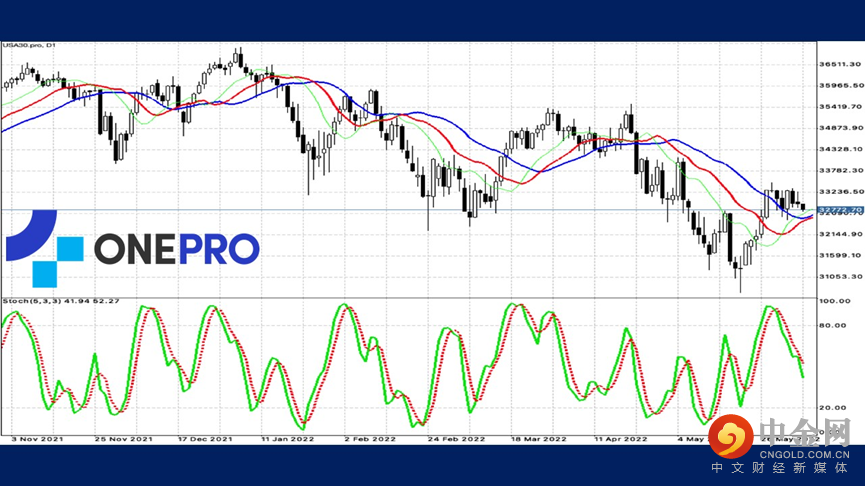Pick the 17 Dec 2021 date label
Viewport: 865px width, 486px height.
205,439
